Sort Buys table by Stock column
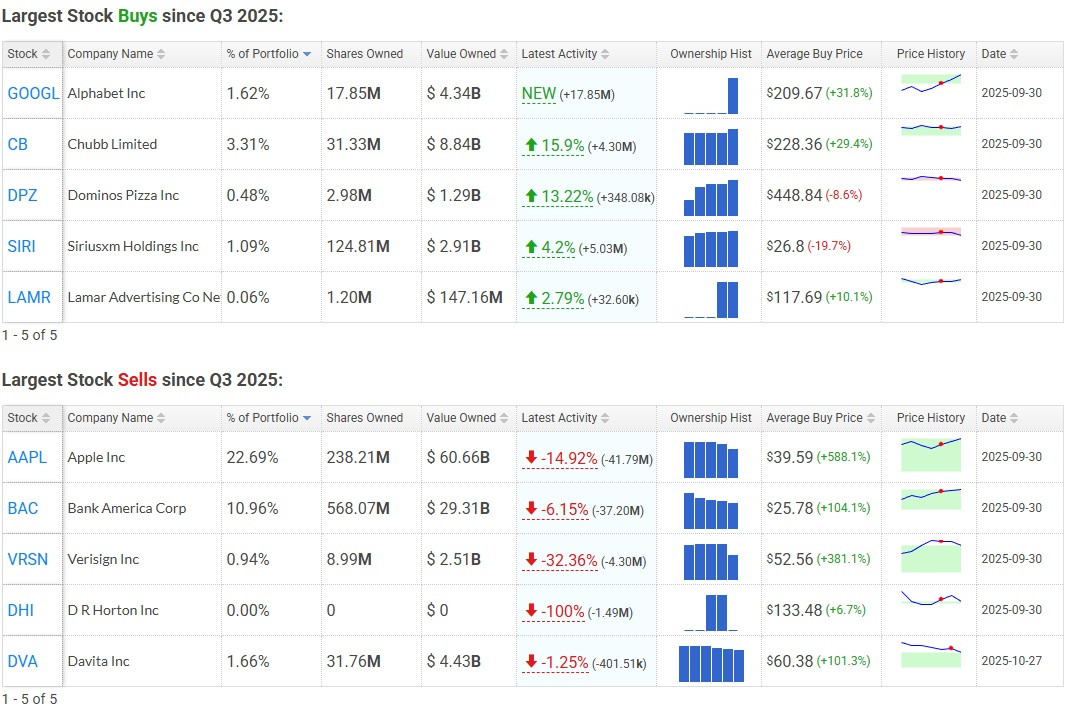 point(23,54)
